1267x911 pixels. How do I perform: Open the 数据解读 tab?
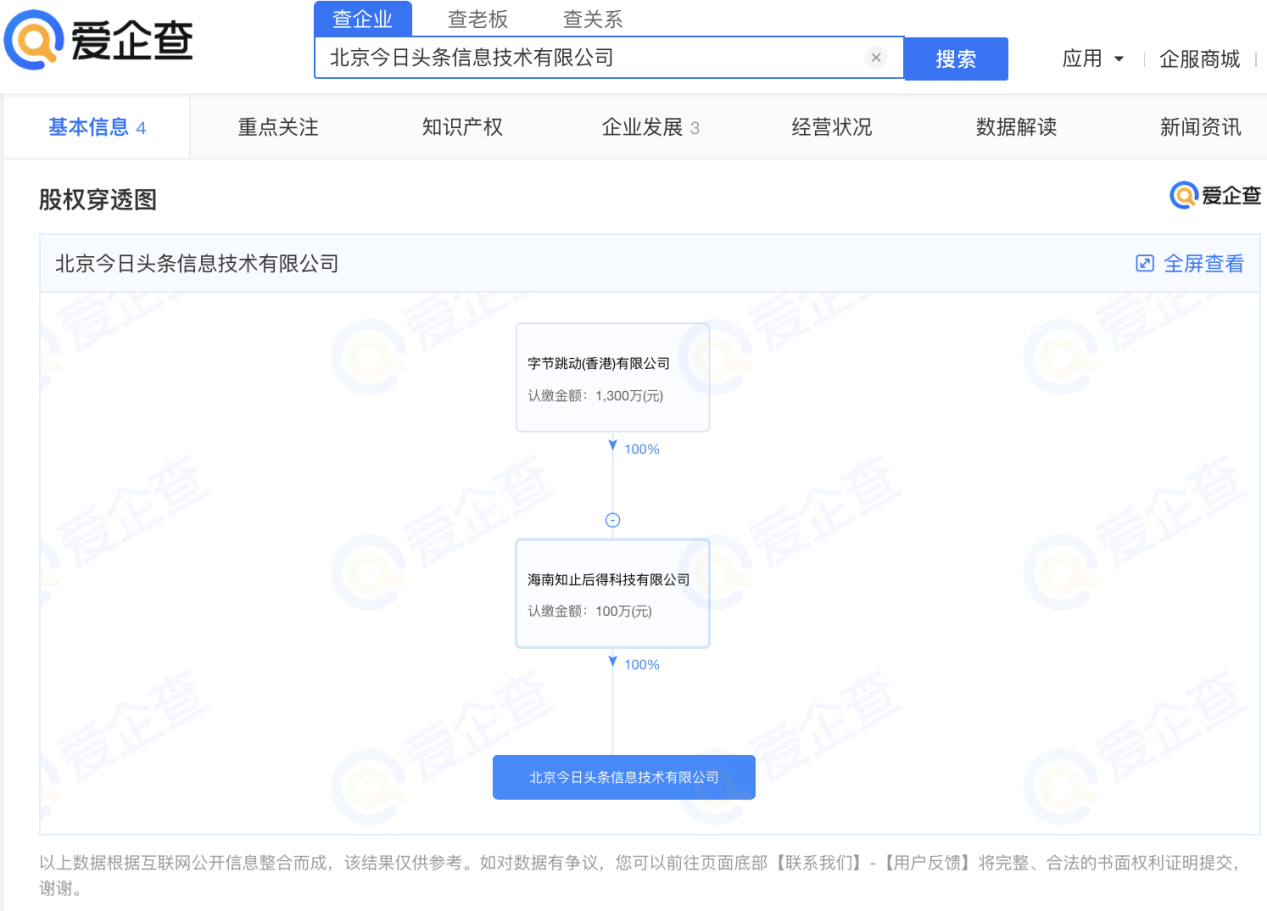point(1015,126)
